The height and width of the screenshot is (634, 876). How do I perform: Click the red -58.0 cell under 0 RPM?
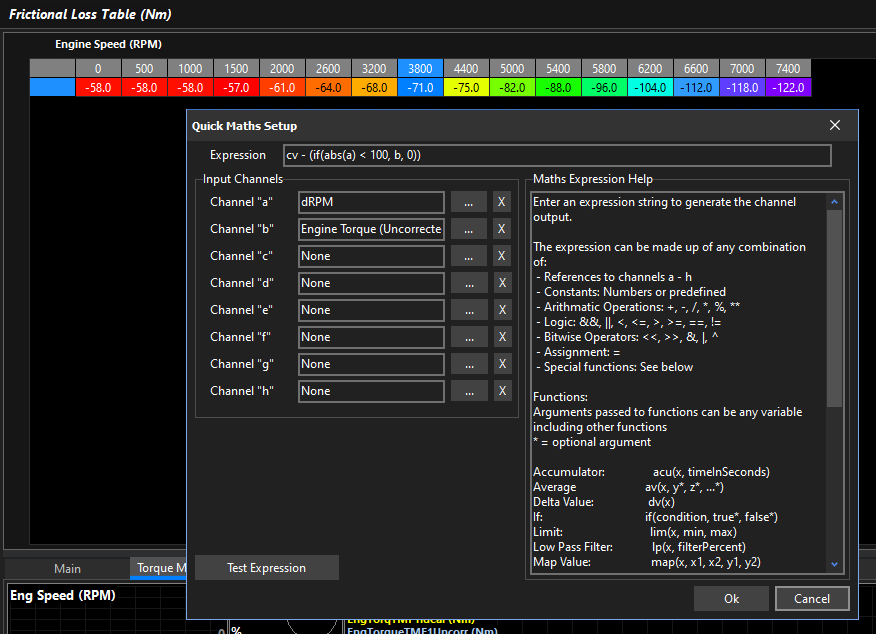pyautogui.click(x=98, y=87)
